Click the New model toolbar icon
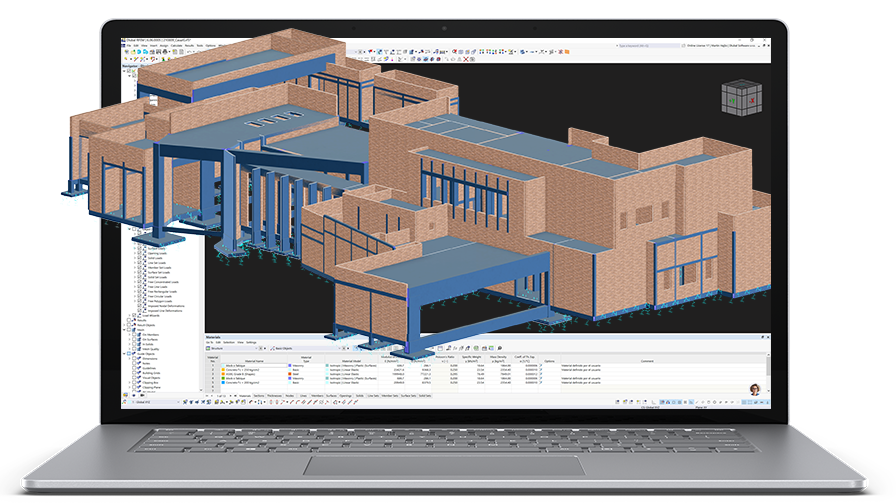Screen dimensions: 896x504 [x=127, y=52]
